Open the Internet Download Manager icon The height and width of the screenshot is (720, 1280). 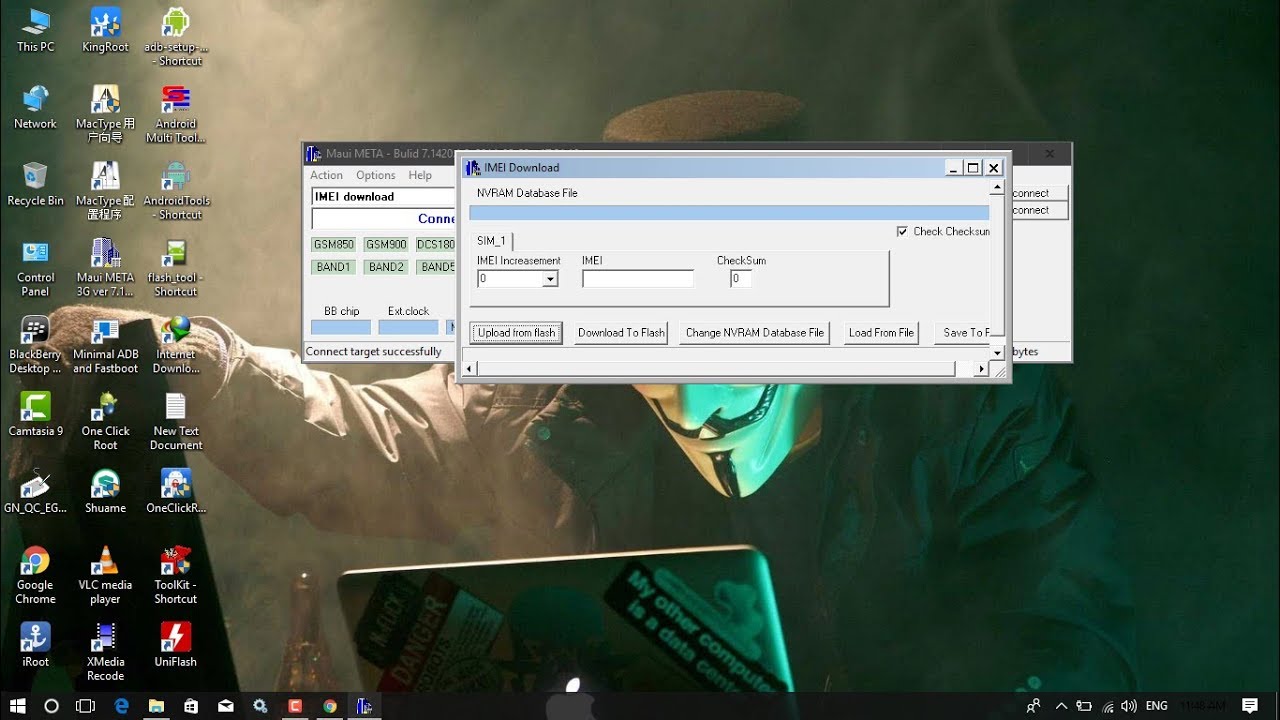(176, 345)
